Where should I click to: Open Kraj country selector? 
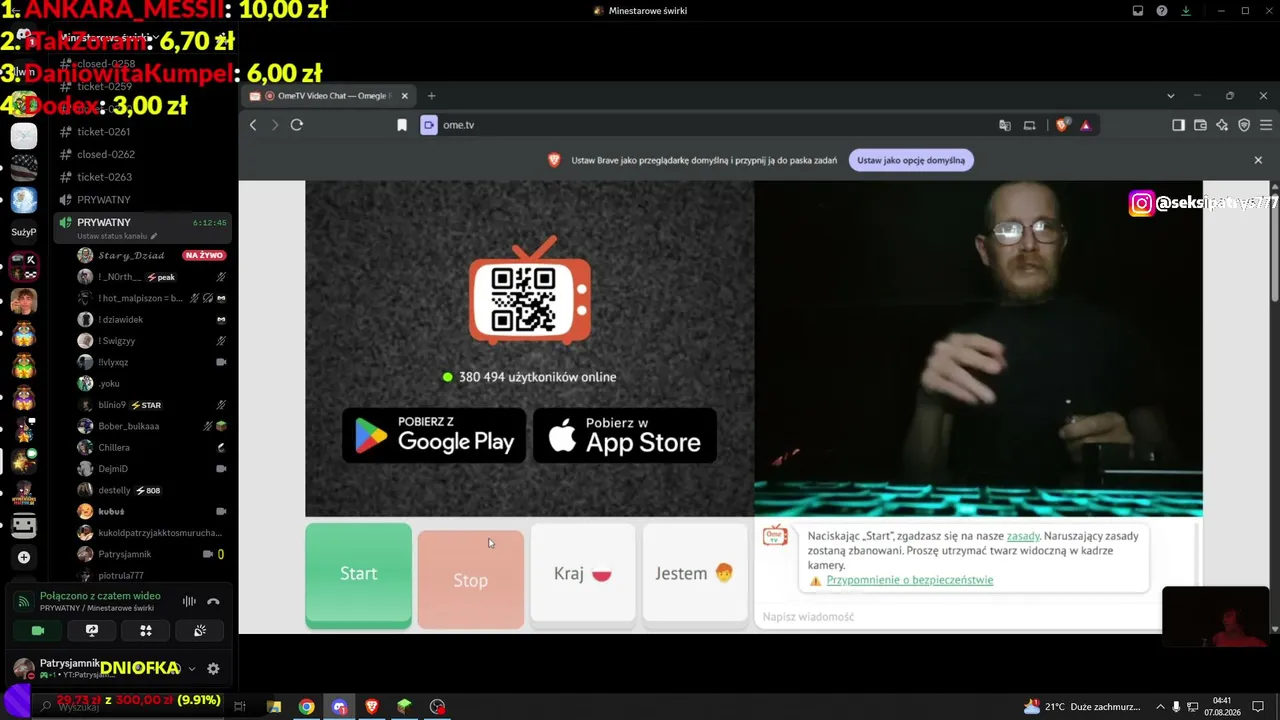point(583,574)
